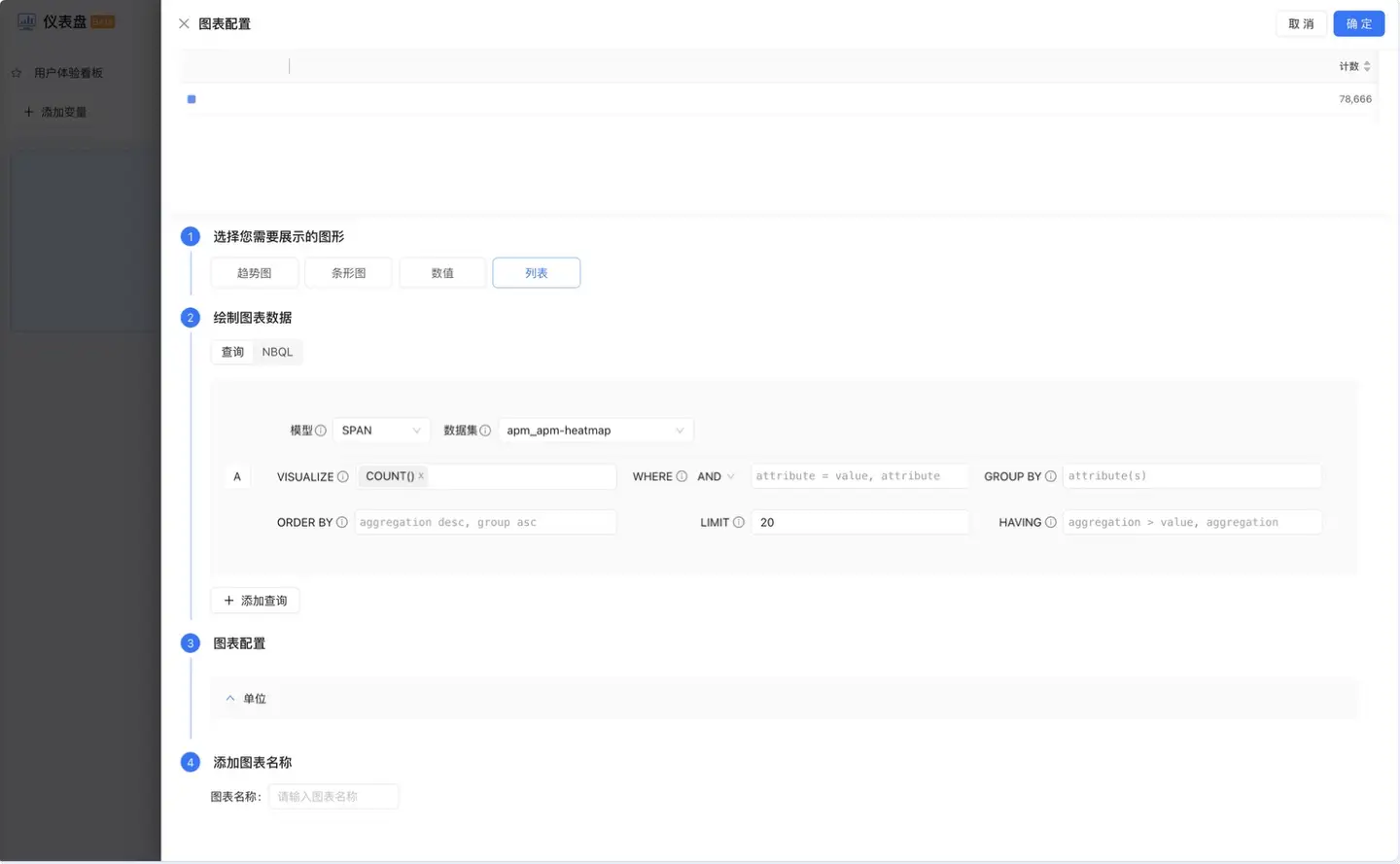The height and width of the screenshot is (864, 1400).
Task: Pick the 数值 chart type
Action: click(x=442, y=273)
